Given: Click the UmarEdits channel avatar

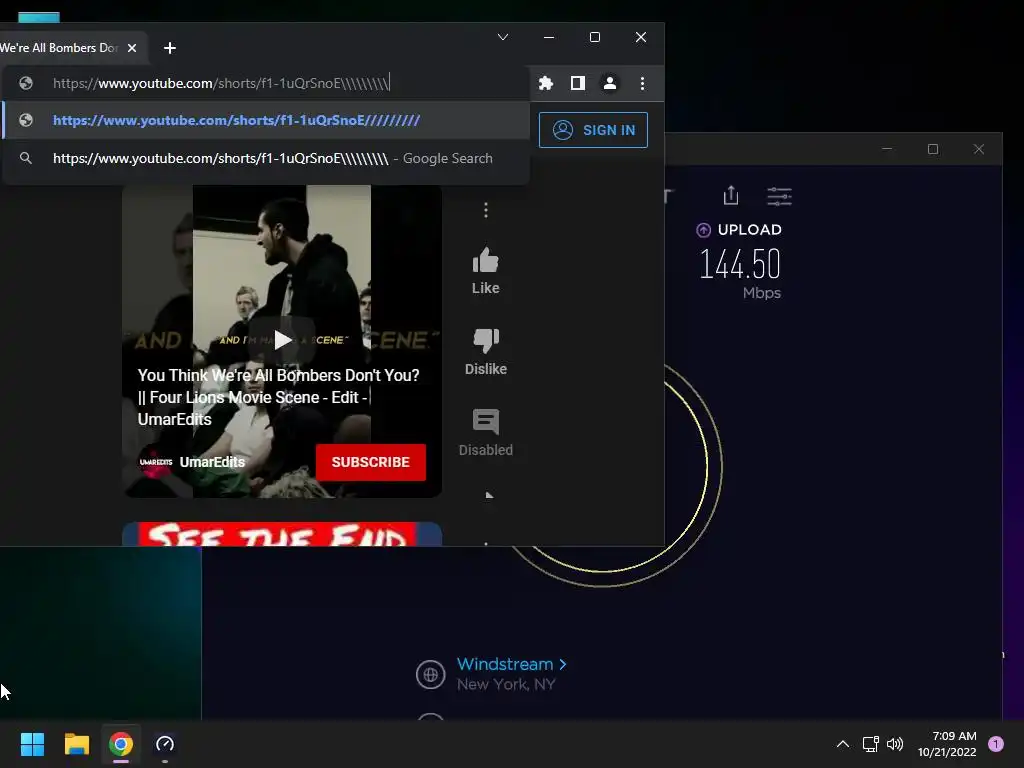Looking at the screenshot, I should pos(155,462).
